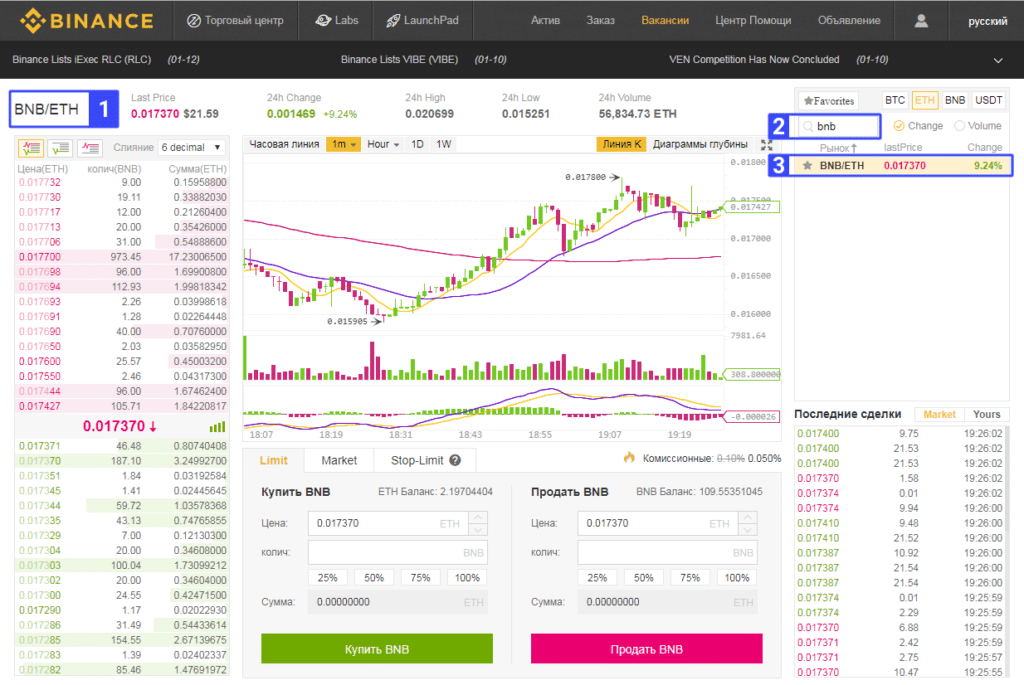The image size is (1024, 685).
Task: Click sell quantity input field
Action: [667, 552]
